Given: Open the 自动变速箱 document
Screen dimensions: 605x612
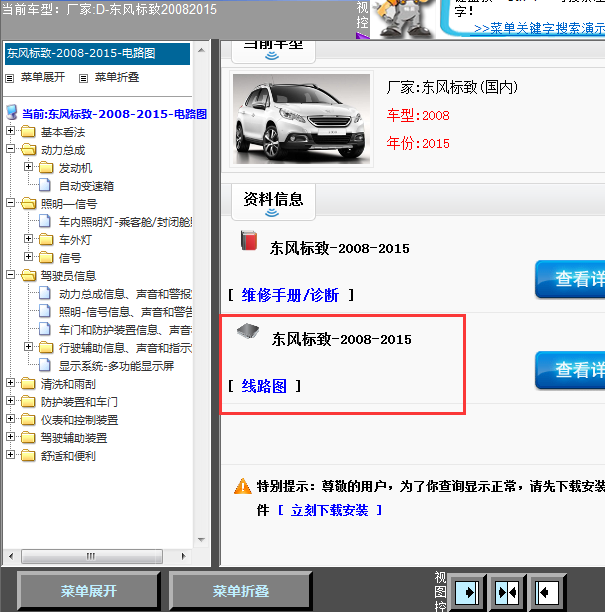Looking at the screenshot, I should click(x=86, y=186).
